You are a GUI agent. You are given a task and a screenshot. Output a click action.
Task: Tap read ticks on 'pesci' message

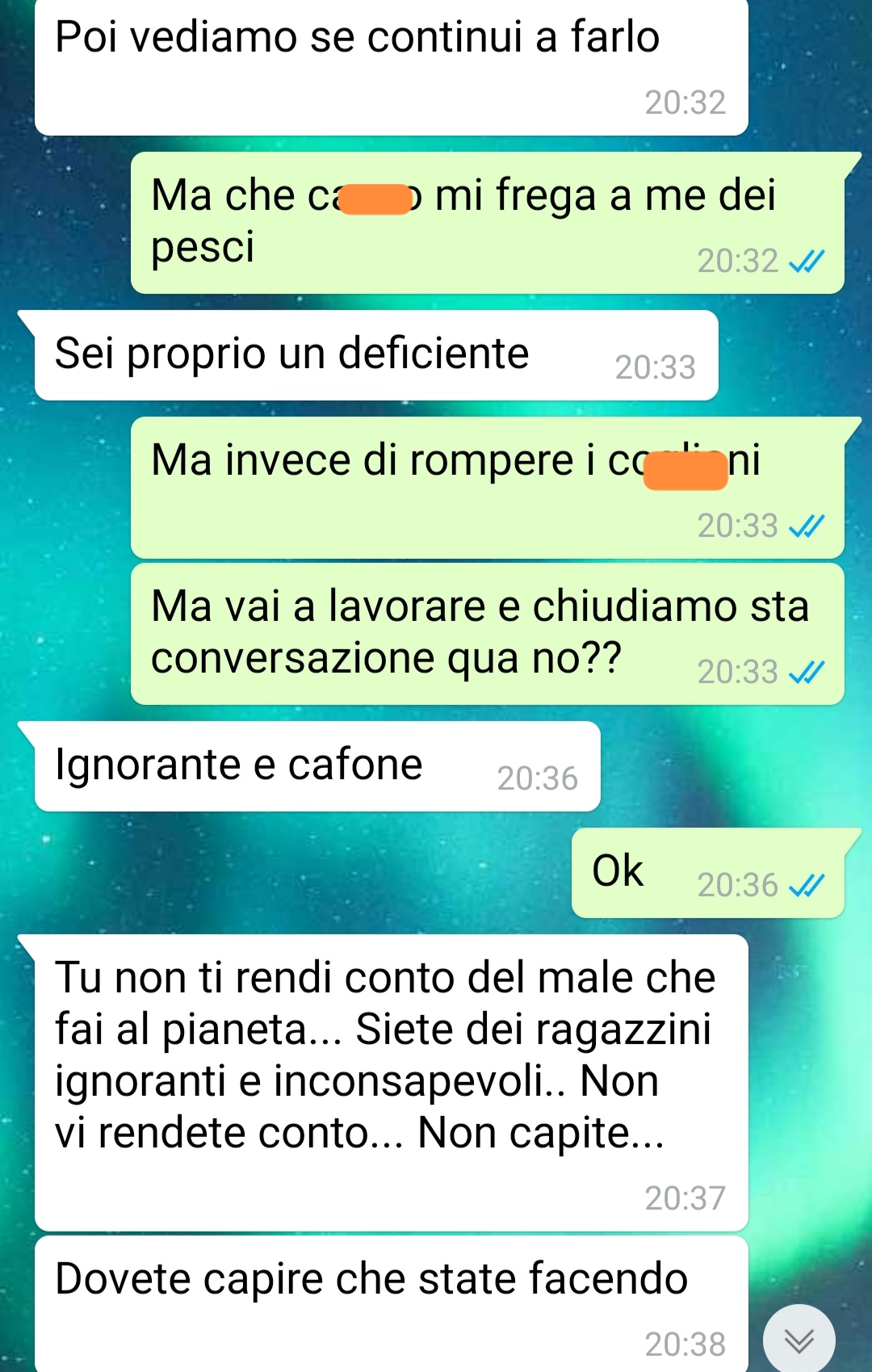(x=806, y=262)
